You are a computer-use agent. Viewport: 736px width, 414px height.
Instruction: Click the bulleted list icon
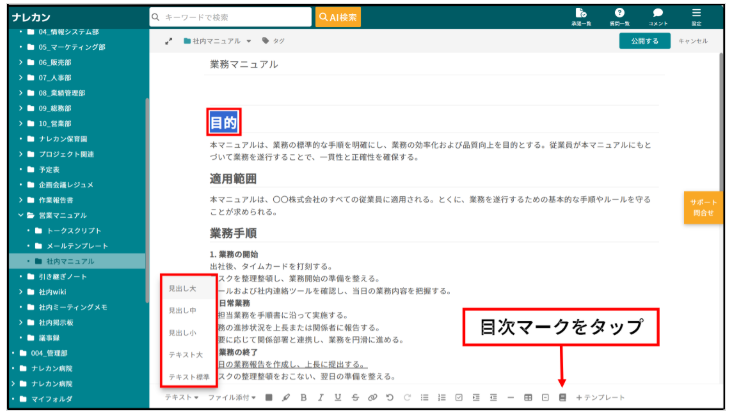point(424,398)
